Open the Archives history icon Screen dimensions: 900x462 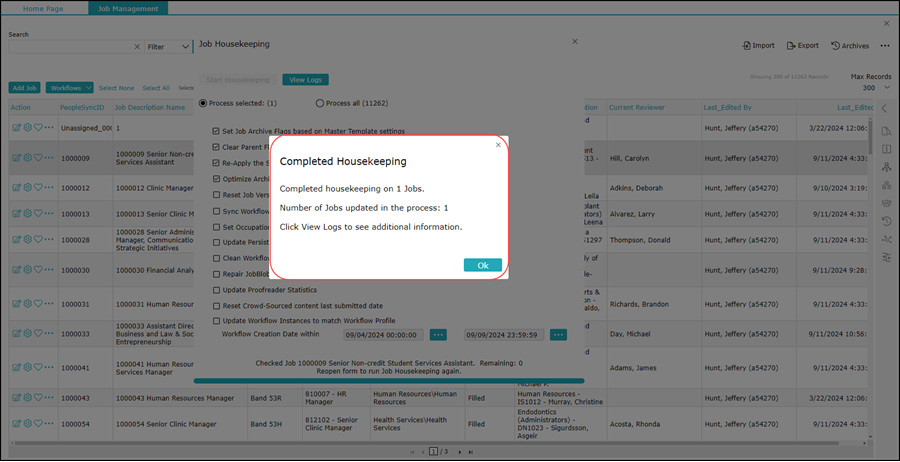836,46
